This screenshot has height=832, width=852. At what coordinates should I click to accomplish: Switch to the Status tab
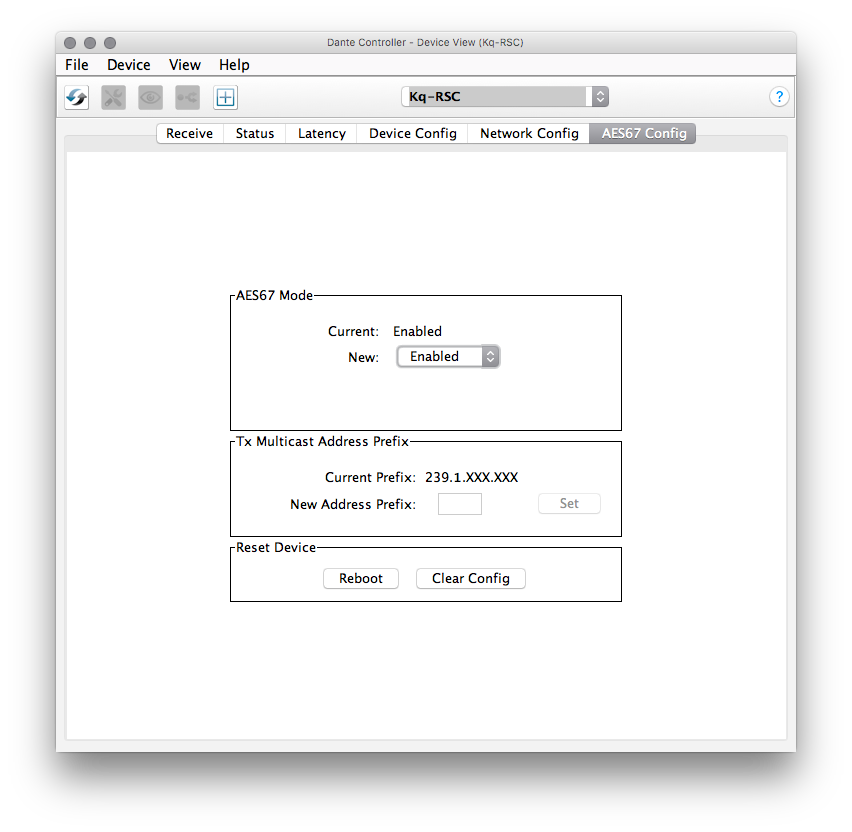tap(255, 134)
